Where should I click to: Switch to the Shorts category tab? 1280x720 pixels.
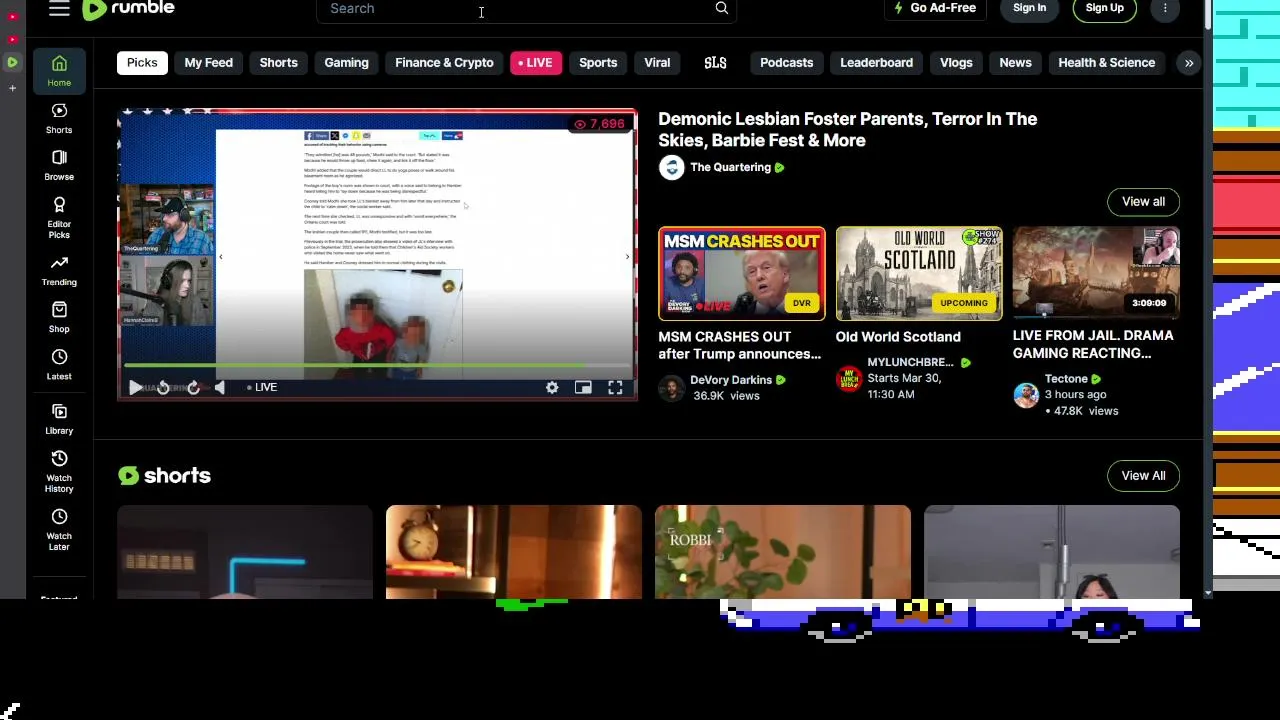[278, 63]
